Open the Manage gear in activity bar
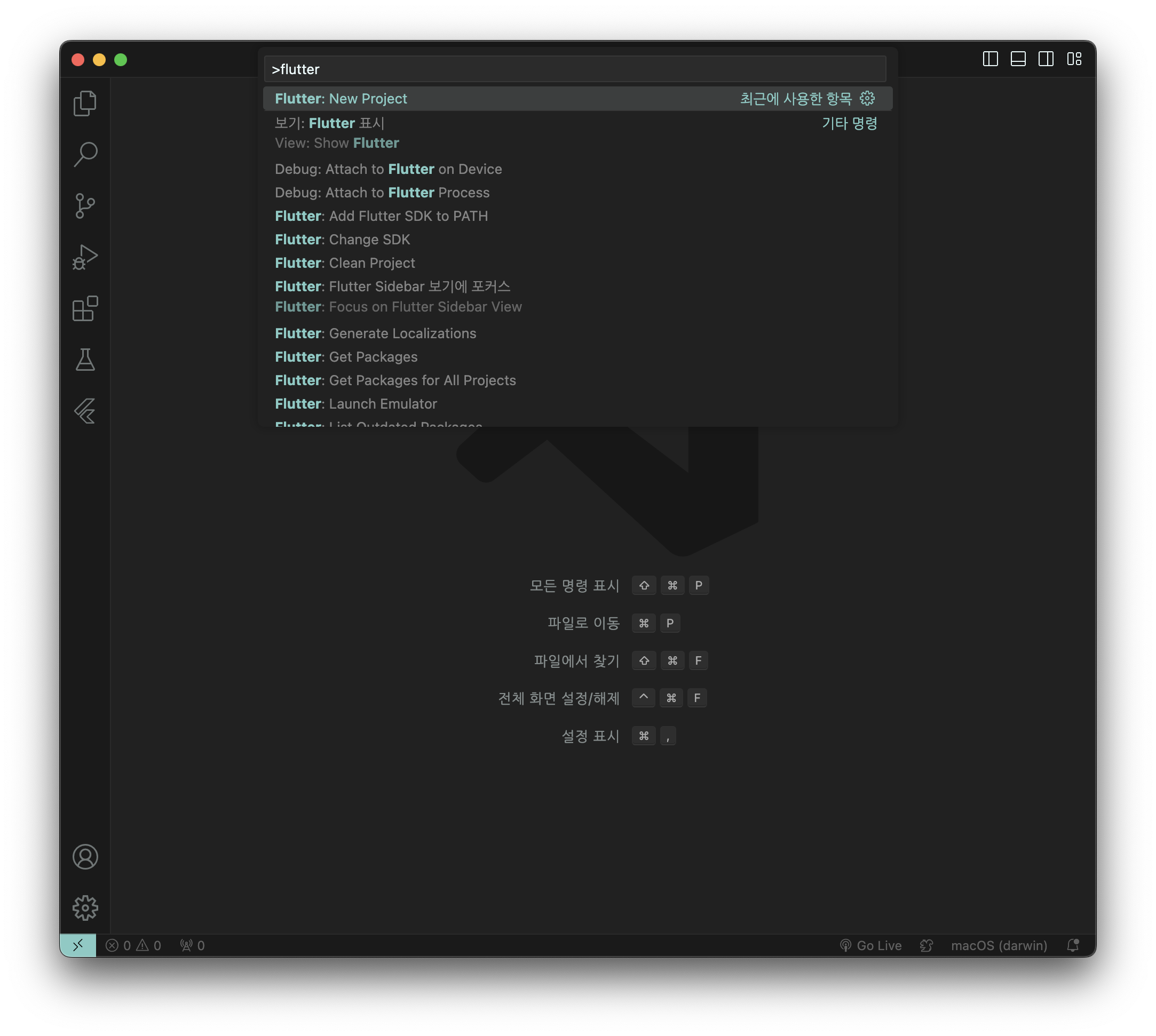This screenshot has width=1156, height=1036. pyautogui.click(x=85, y=908)
